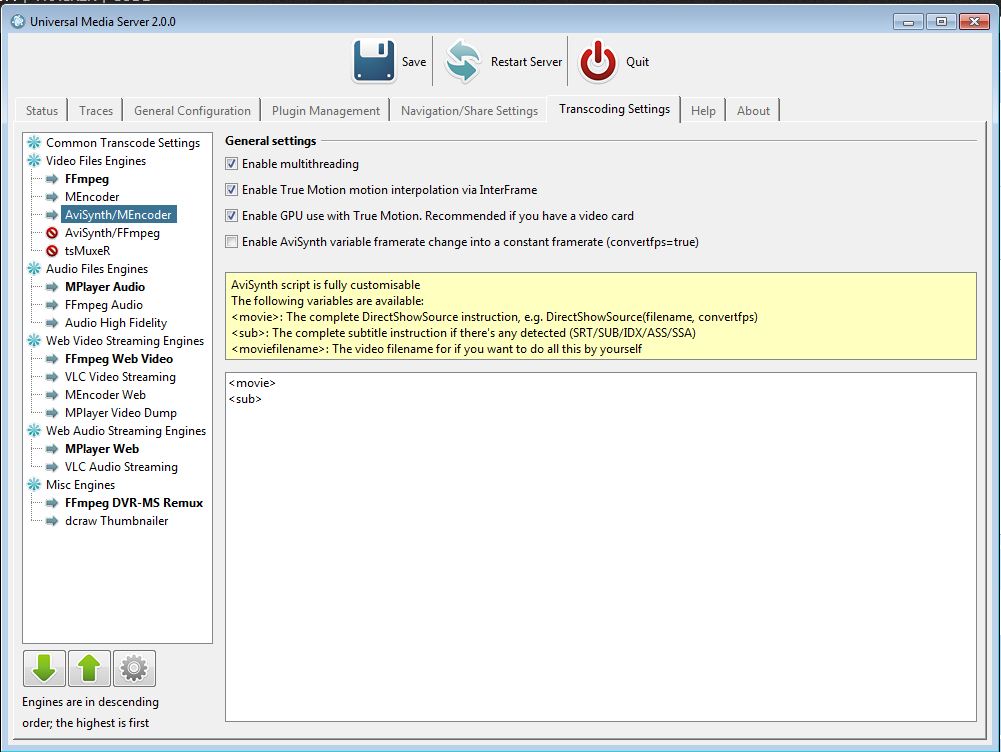
Task: Open the Help tab
Action: pos(703,110)
